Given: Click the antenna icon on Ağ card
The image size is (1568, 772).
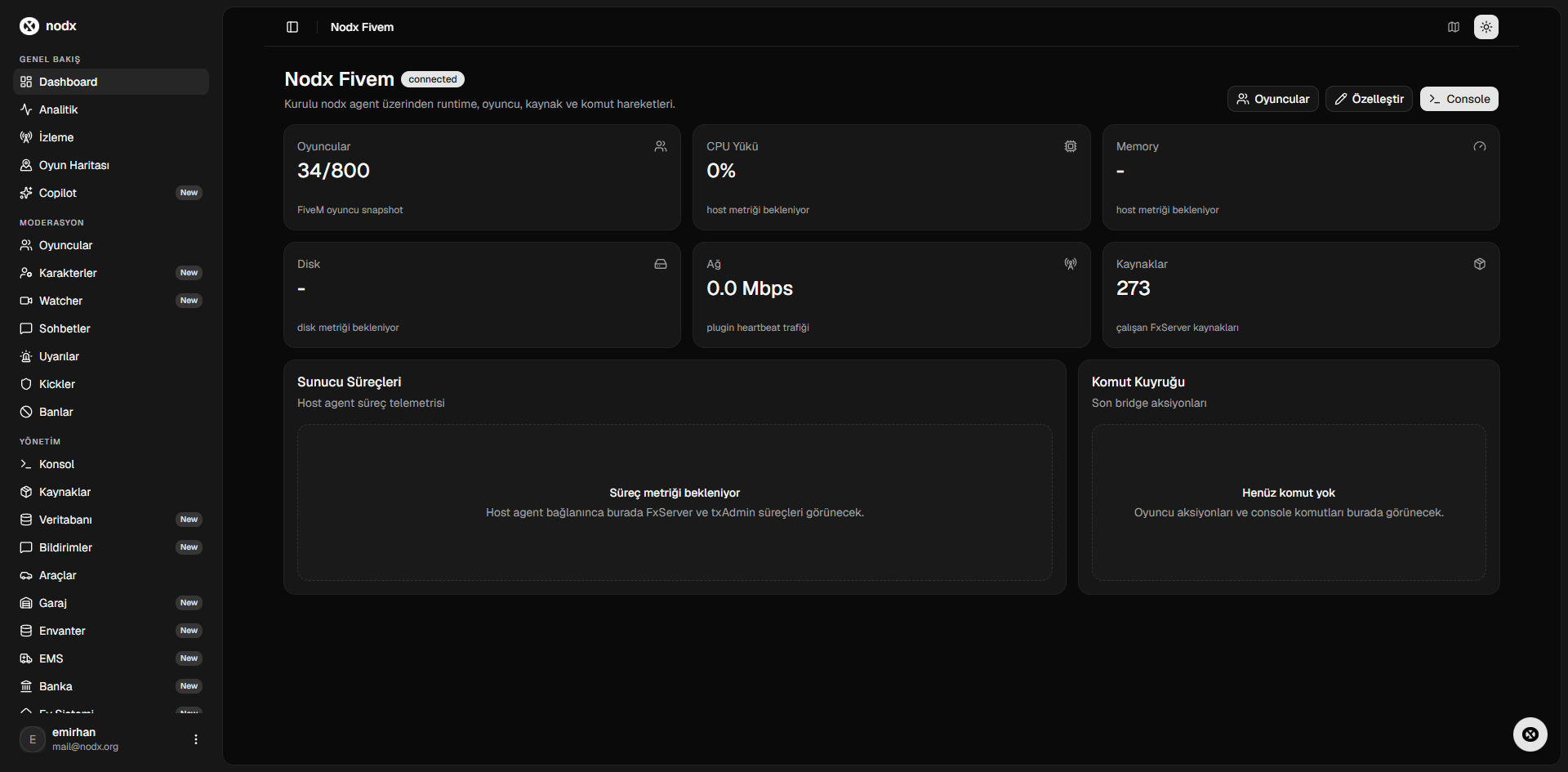Looking at the screenshot, I should coord(1071,264).
